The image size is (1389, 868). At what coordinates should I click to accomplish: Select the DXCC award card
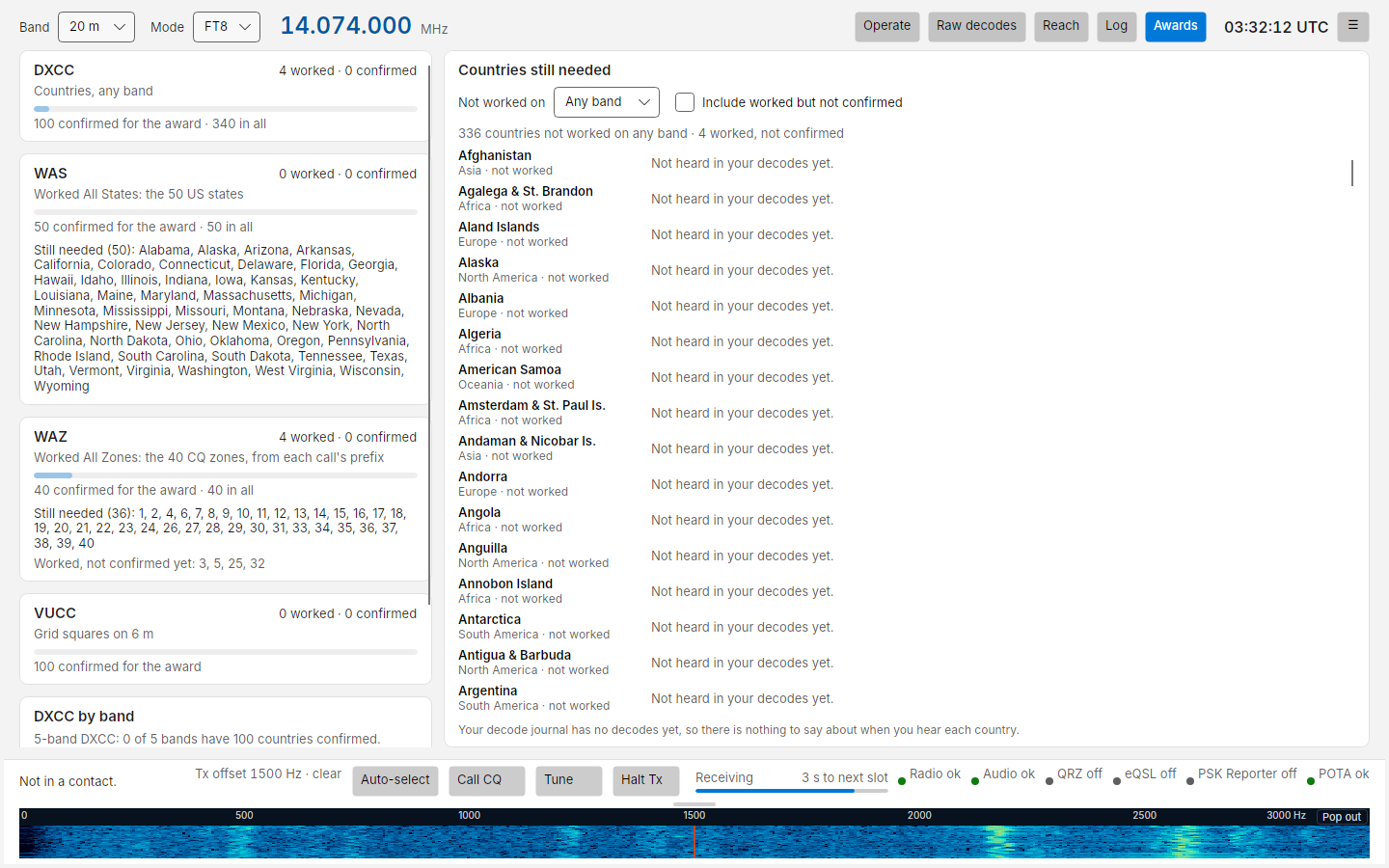click(x=225, y=96)
